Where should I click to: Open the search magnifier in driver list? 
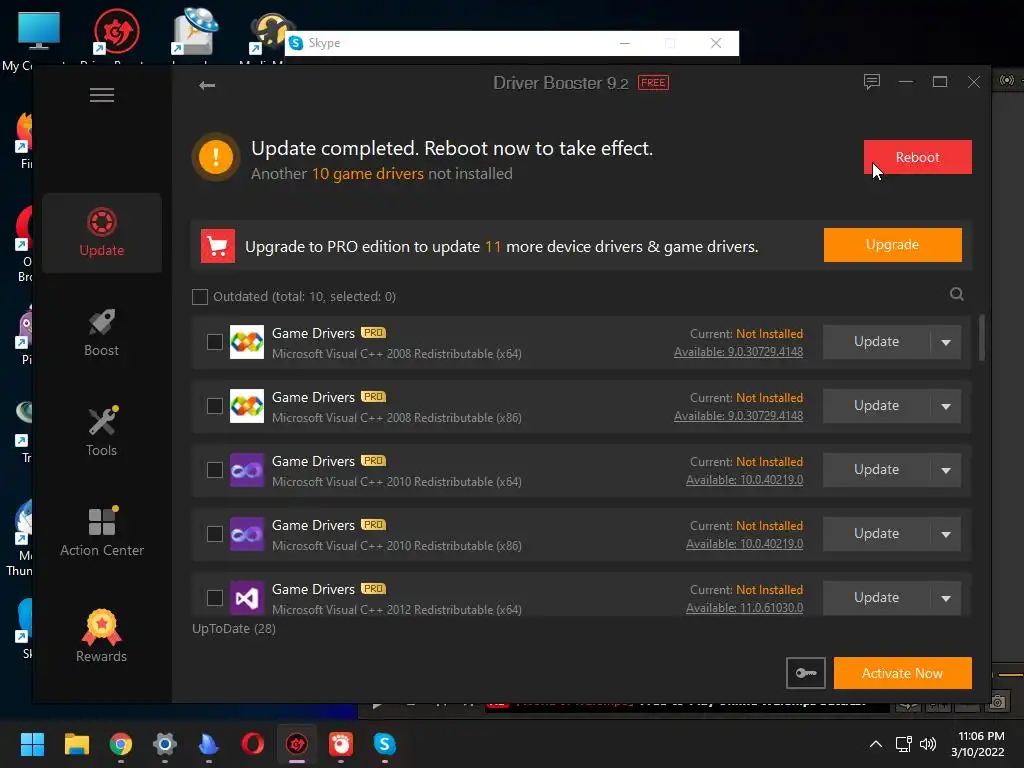(x=957, y=294)
